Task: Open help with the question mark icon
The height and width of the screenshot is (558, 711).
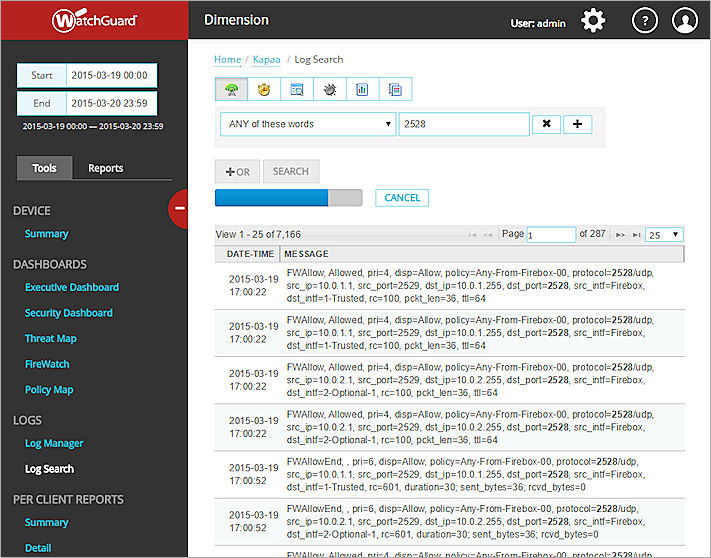Action: (644, 20)
